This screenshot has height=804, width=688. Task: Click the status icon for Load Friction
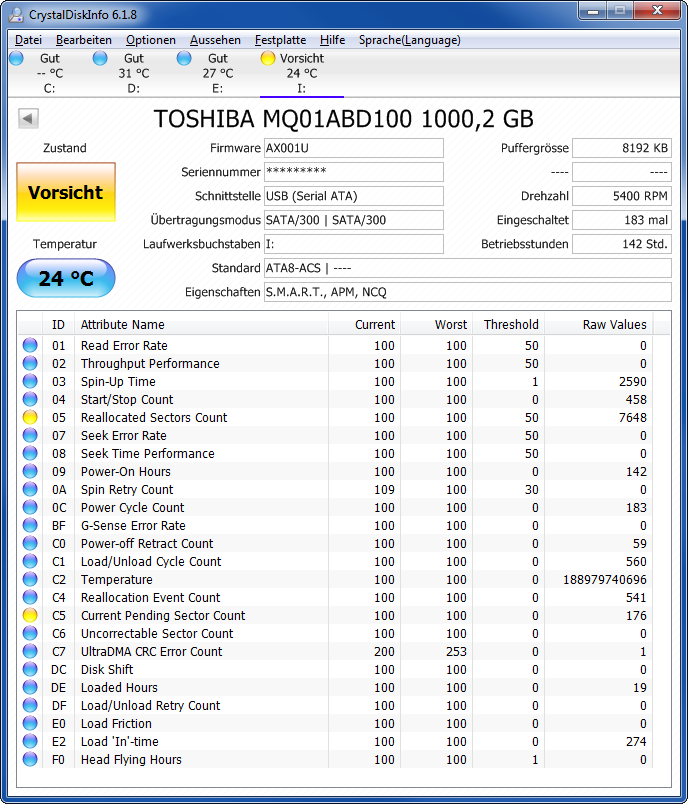pyautogui.click(x=30, y=723)
